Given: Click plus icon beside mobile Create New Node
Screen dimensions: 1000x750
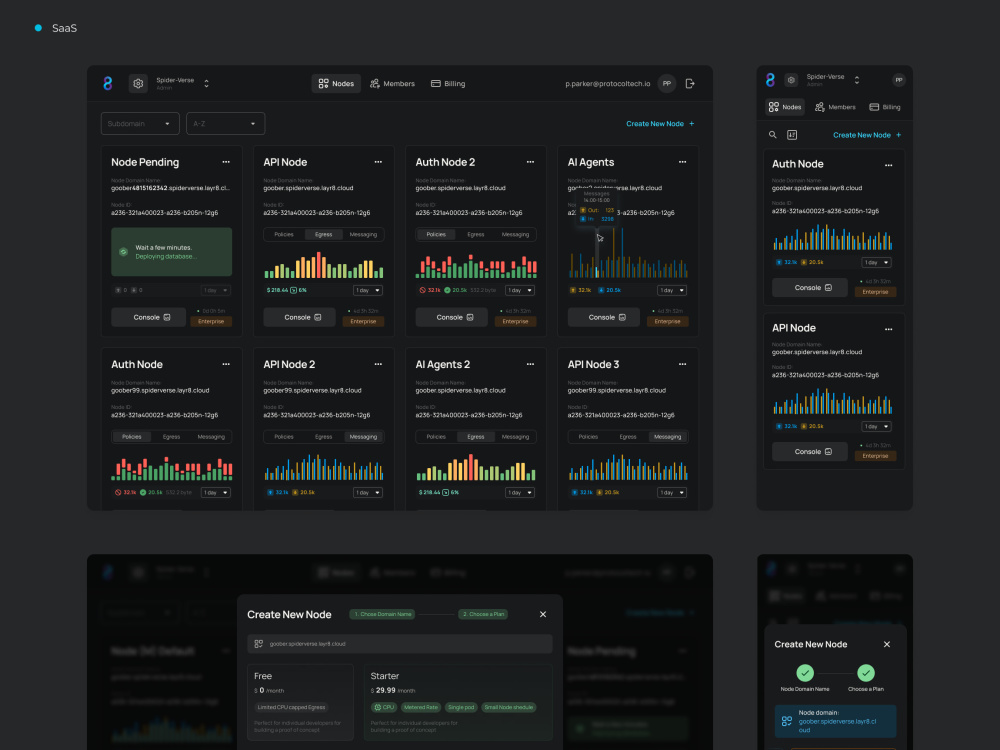Looking at the screenshot, I should point(899,135).
